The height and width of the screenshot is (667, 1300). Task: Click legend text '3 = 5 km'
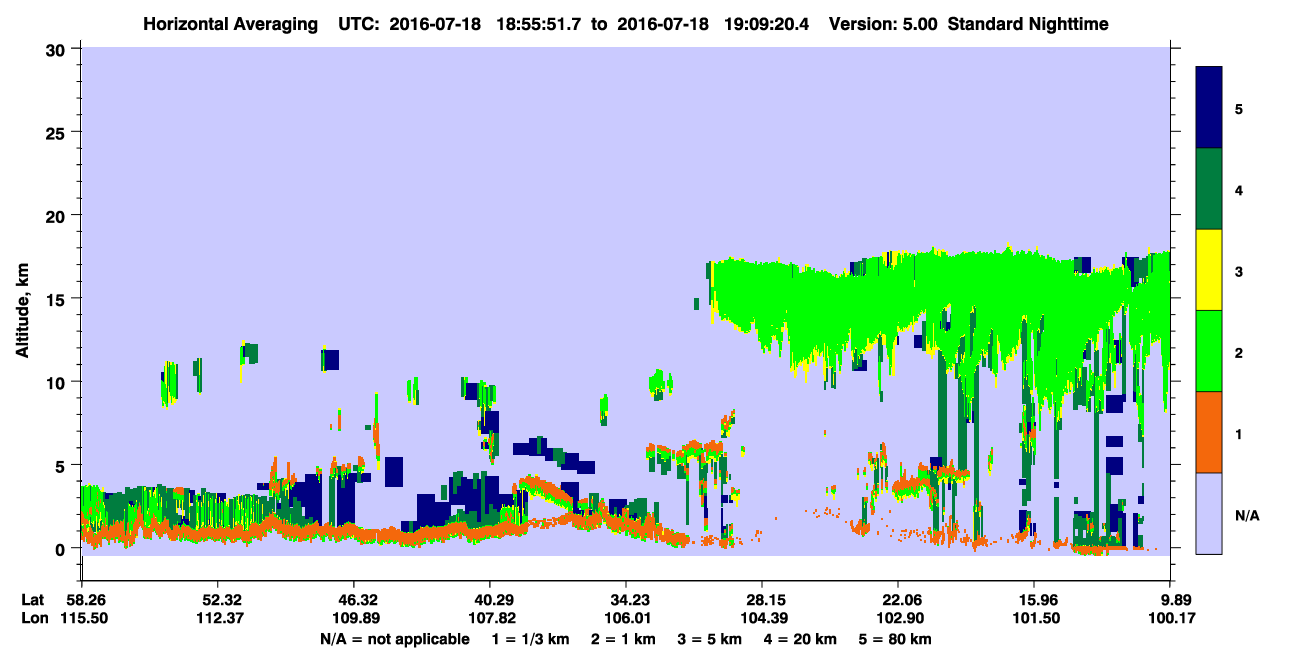pyautogui.click(x=710, y=639)
